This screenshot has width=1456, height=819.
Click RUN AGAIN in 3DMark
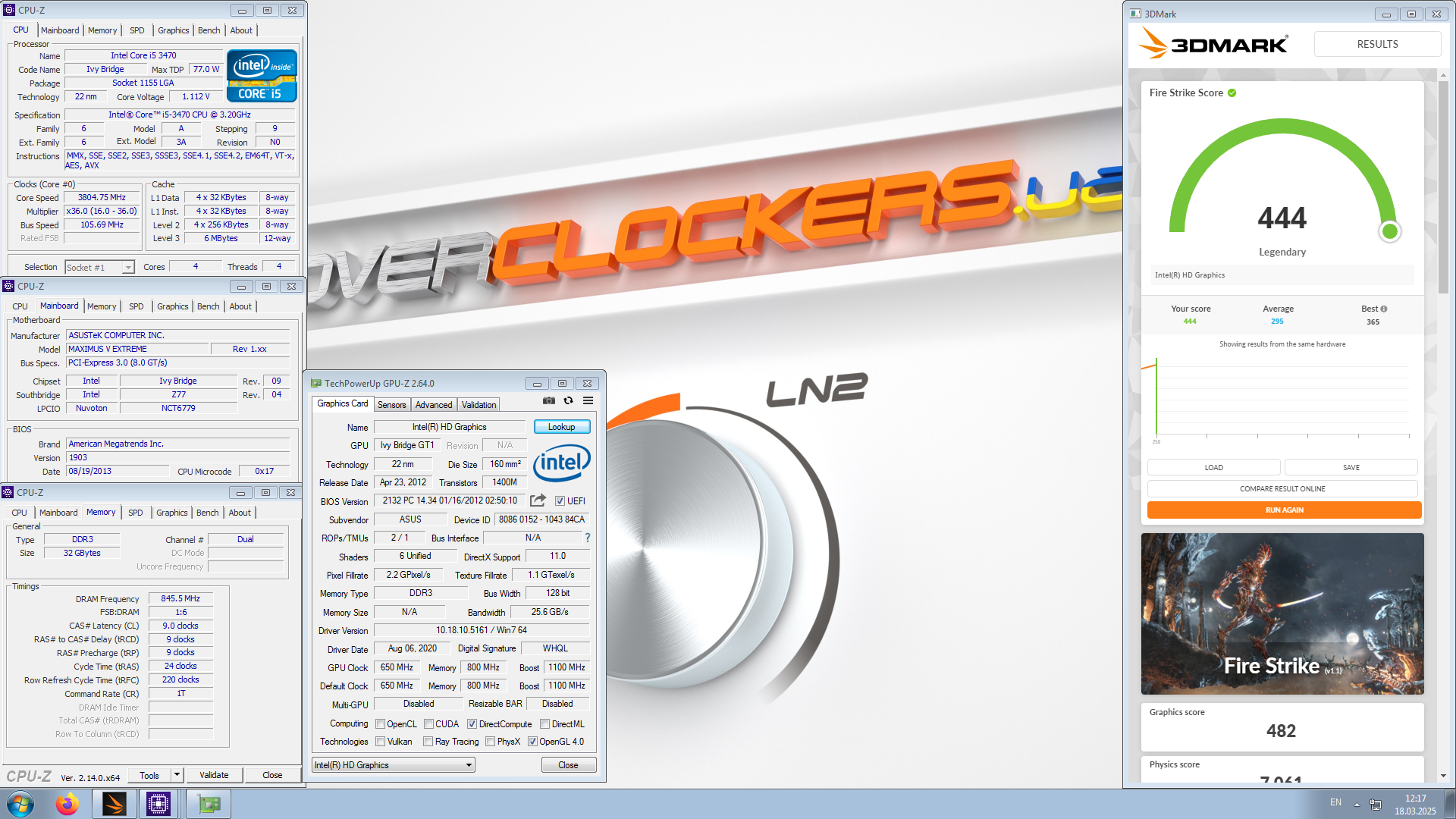(x=1284, y=510)
